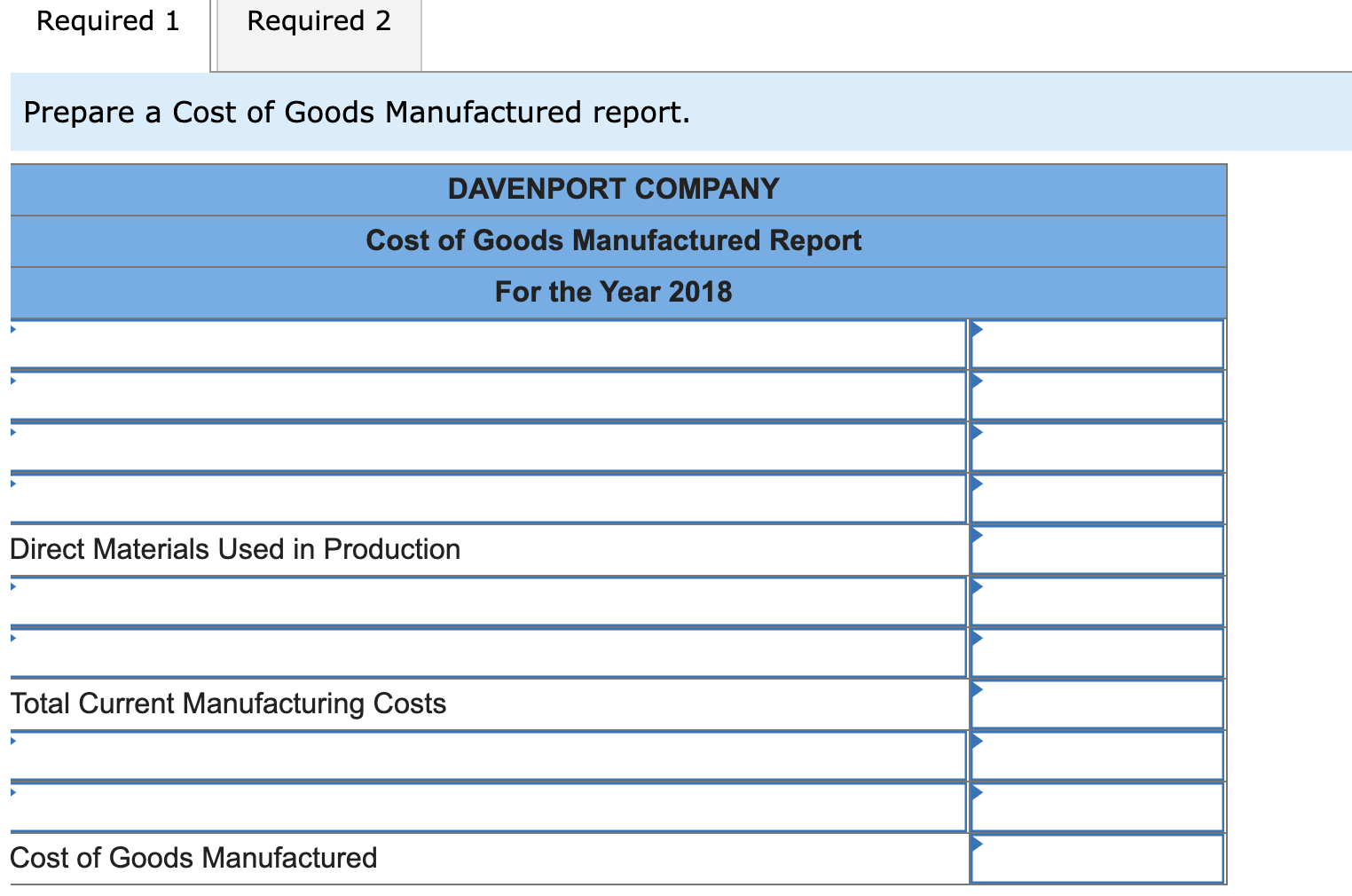Click the Prepare a Cost of Goods Manufactured banner
Screen dimensions: 1352x896
click(355, 112)
